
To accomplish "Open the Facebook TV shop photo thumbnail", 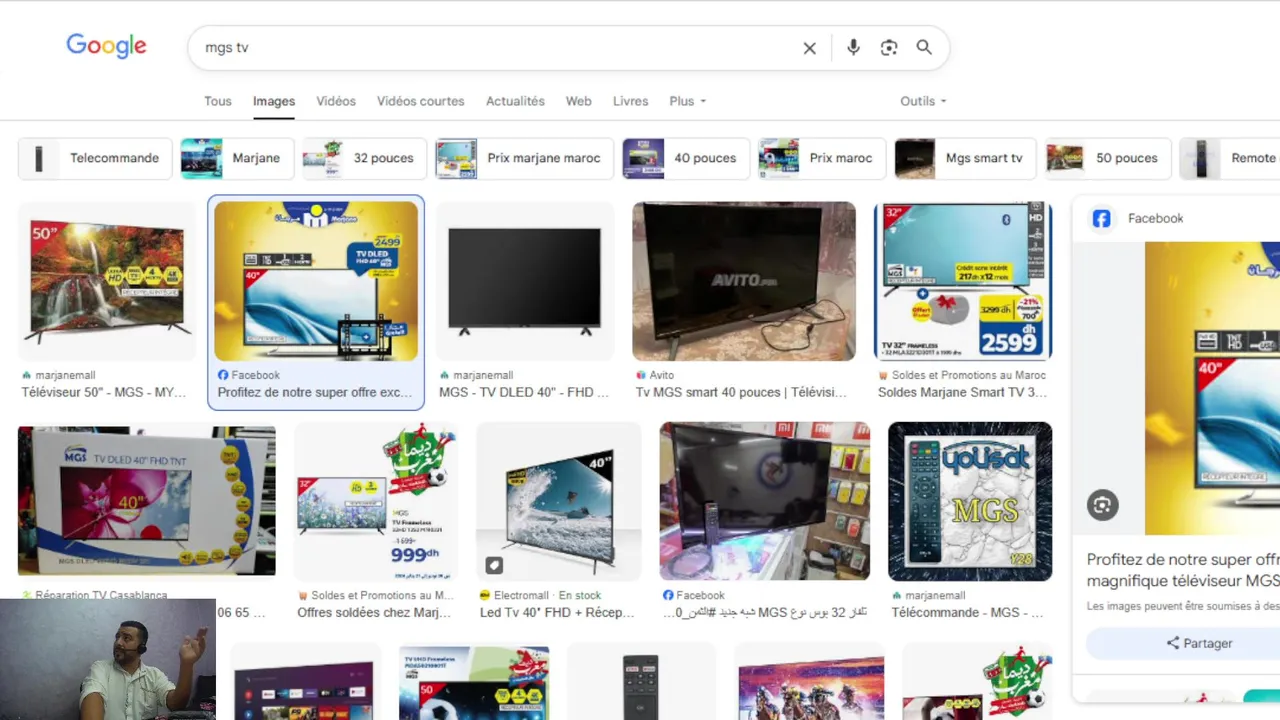I will point(765,501).
